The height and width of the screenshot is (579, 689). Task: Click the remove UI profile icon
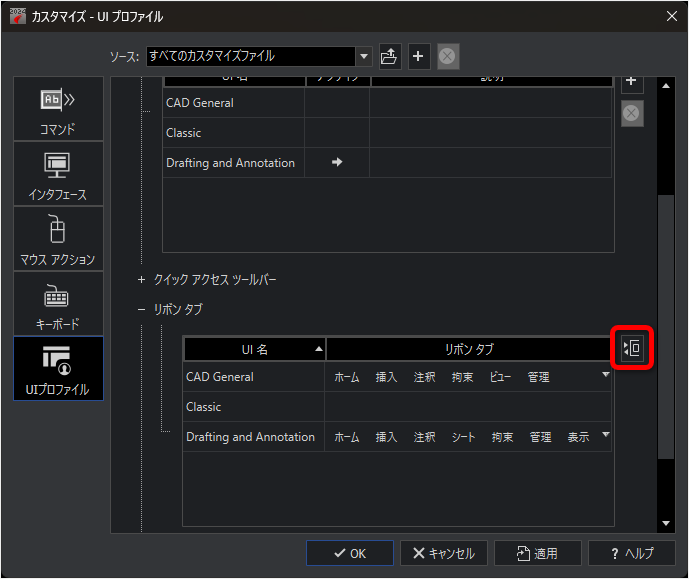coord(632,113)
